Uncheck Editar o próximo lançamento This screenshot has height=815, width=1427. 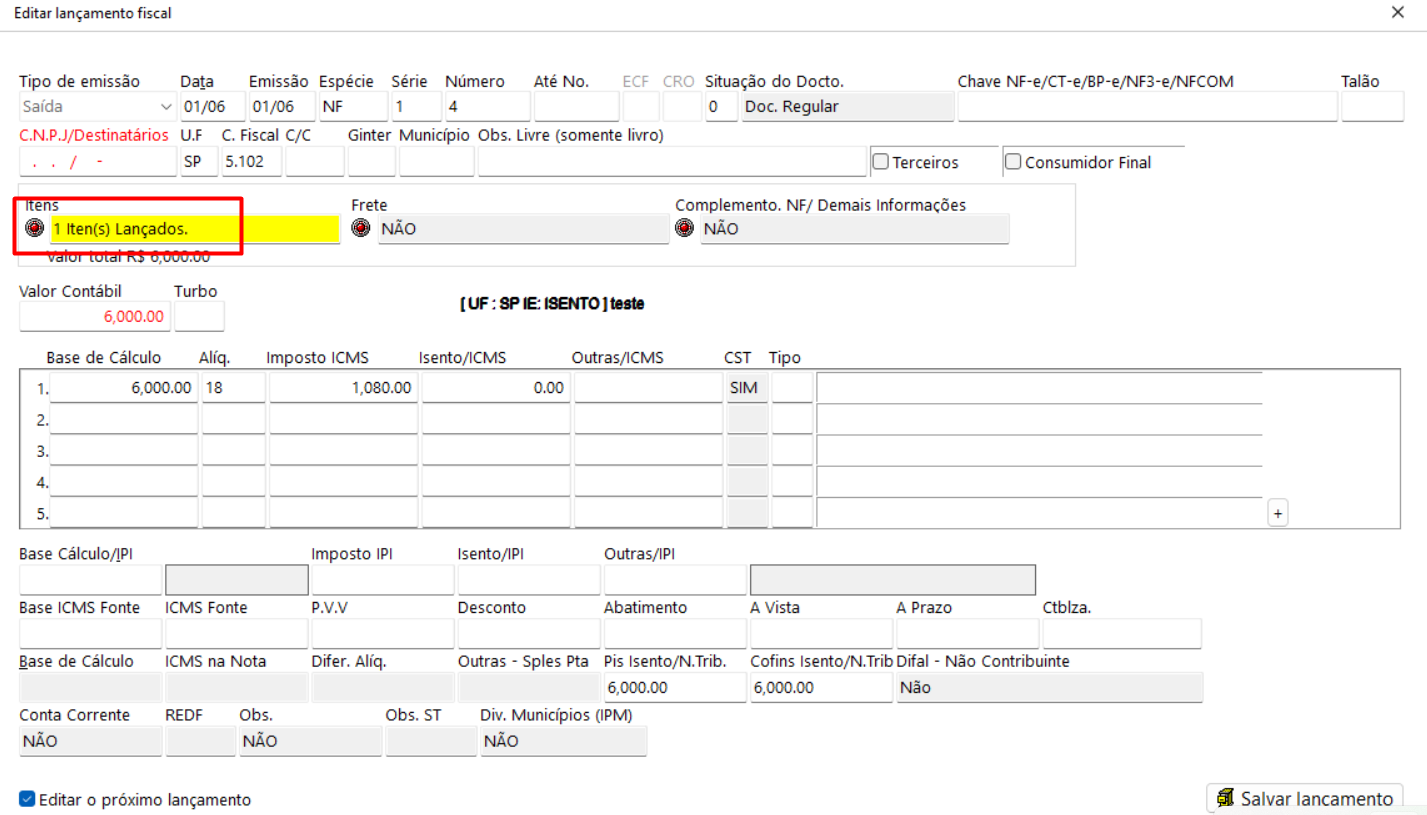27,799
